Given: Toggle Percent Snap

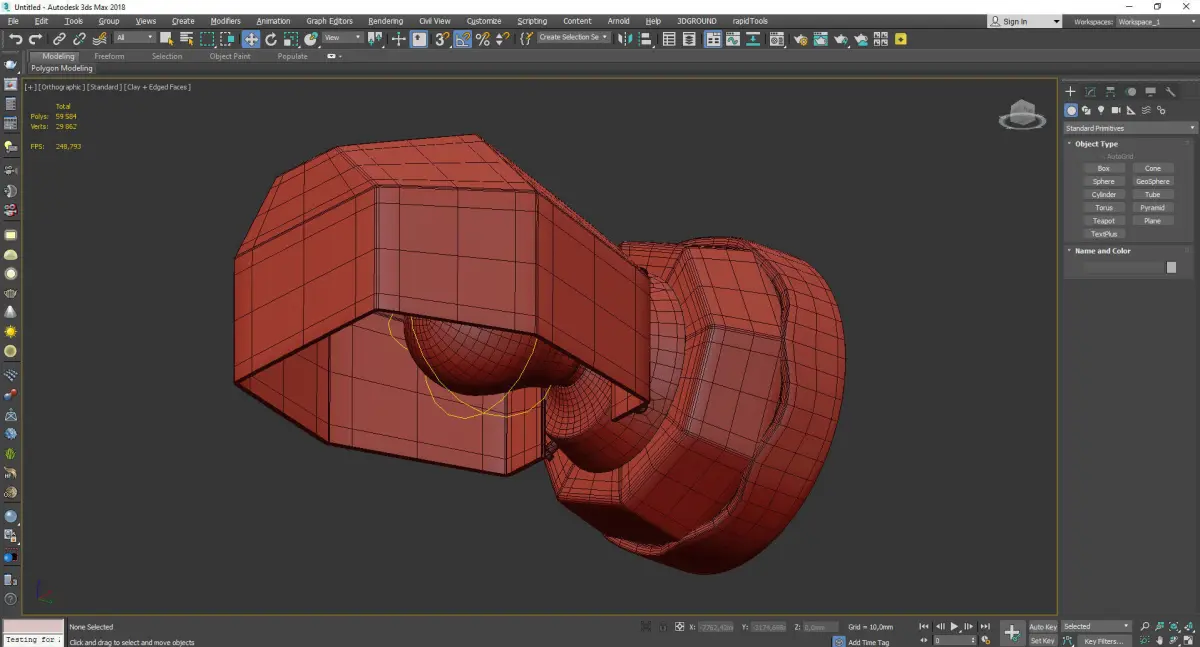Looking at the screenshot, I should [483, 39].
